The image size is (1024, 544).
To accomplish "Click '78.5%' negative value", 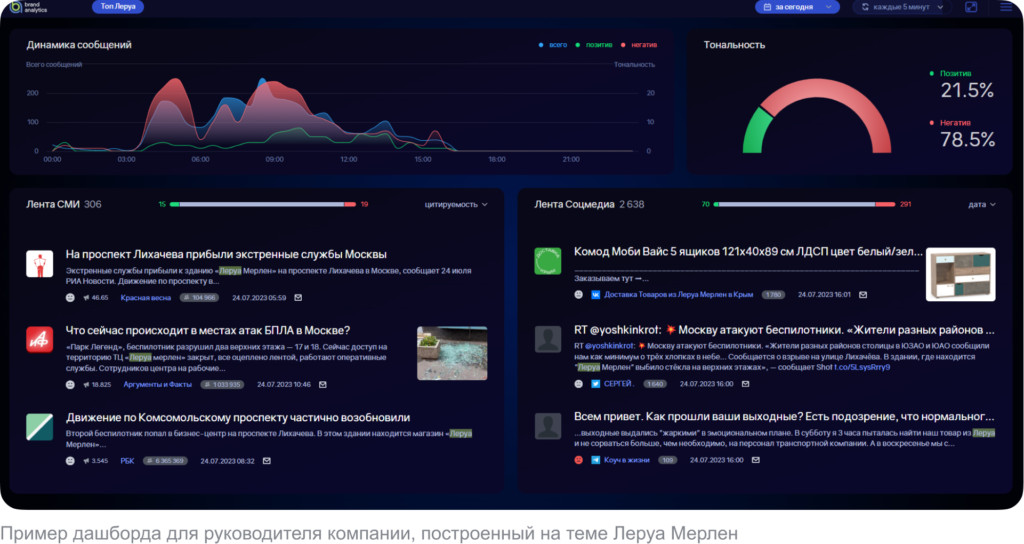I will [967, 140].
